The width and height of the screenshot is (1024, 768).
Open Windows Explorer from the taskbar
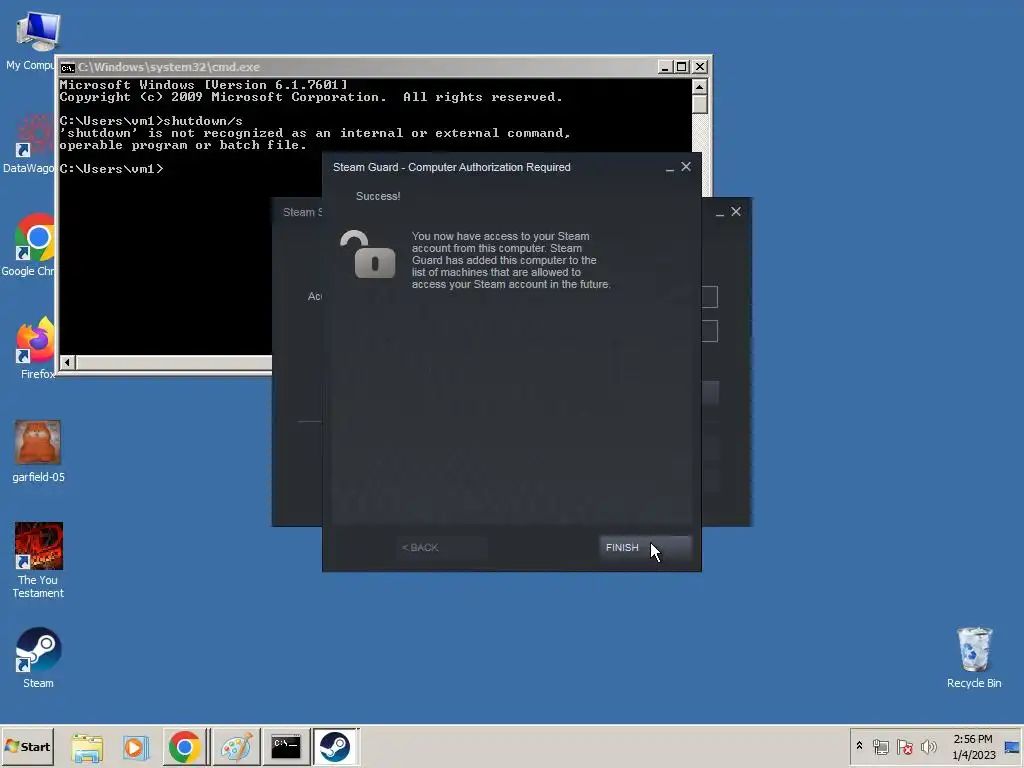pos(87,747)
